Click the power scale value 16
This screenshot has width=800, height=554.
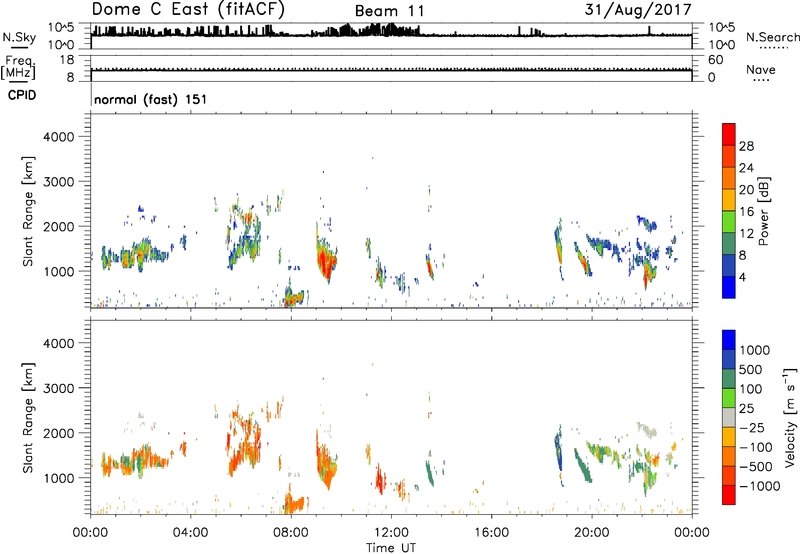pyautogui.click(x=746, y=212)
